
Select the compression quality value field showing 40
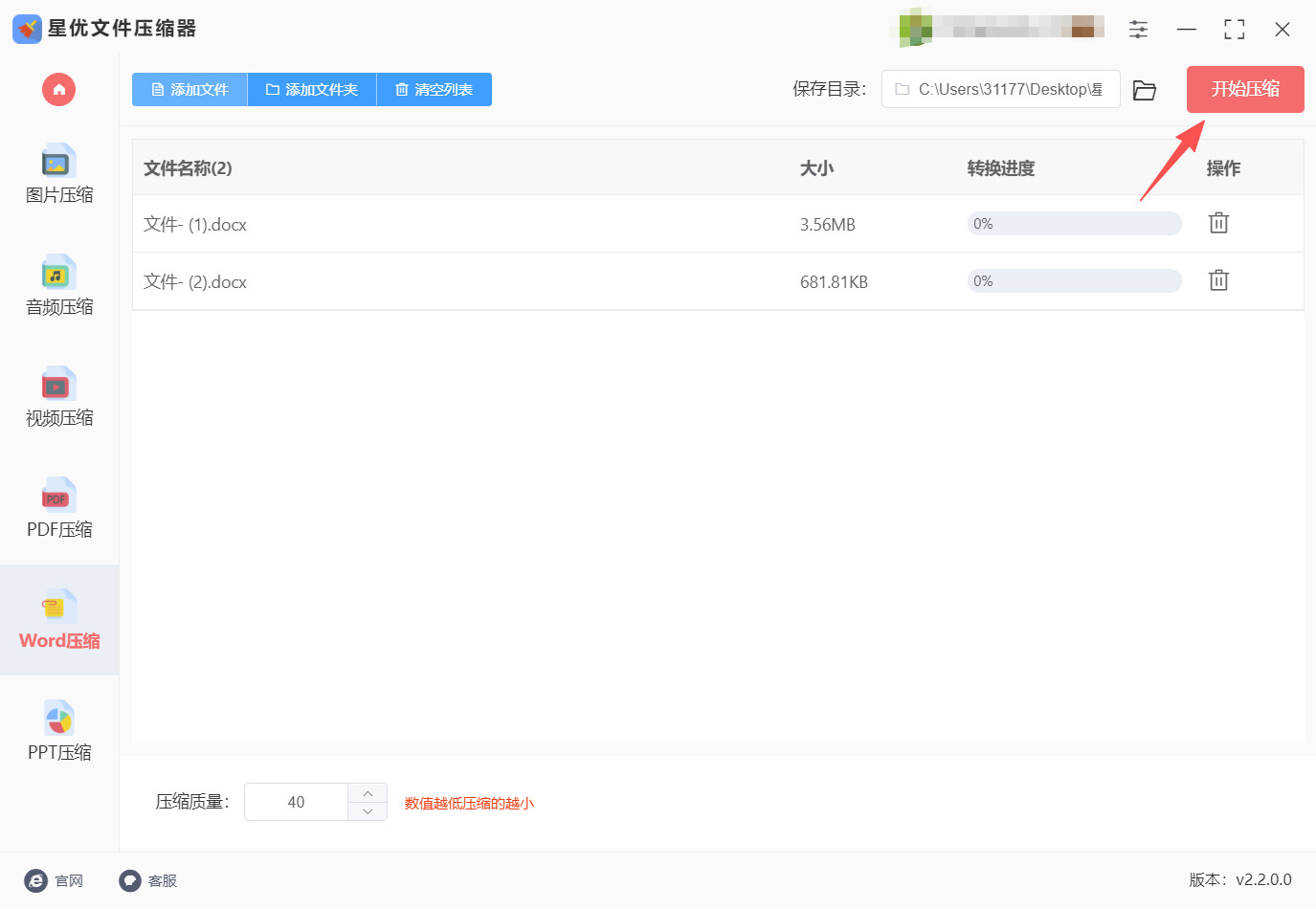[x=298, y=802]
